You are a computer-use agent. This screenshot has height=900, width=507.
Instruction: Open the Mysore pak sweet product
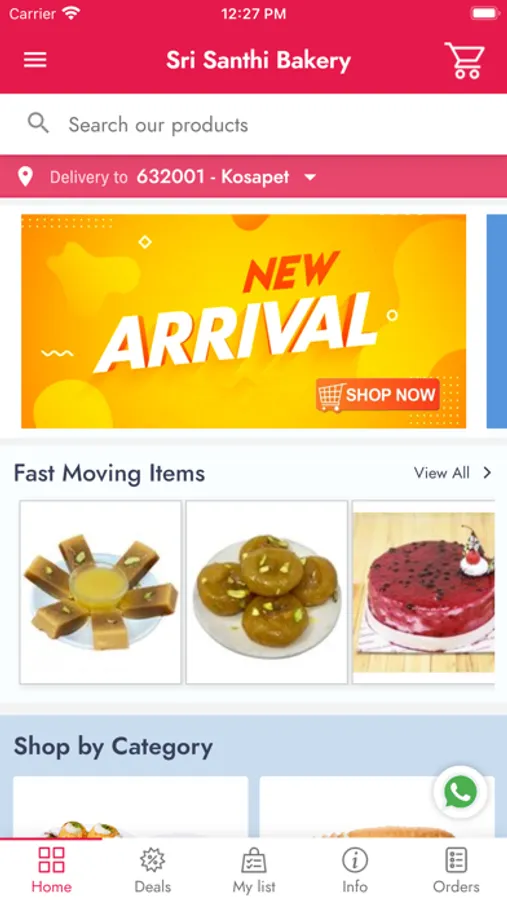point(100,592)
